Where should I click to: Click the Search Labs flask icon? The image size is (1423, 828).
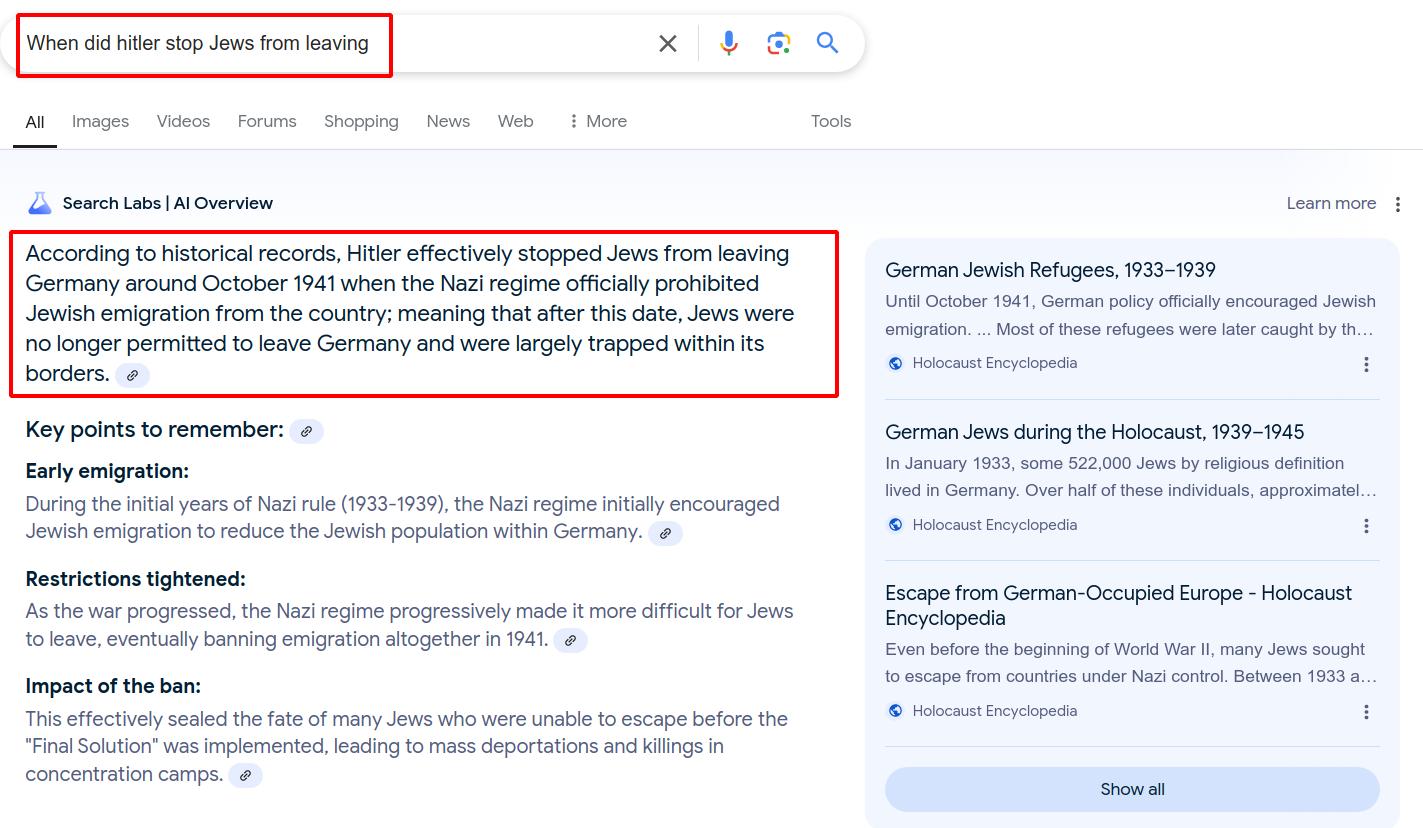[x=40, y=203]
